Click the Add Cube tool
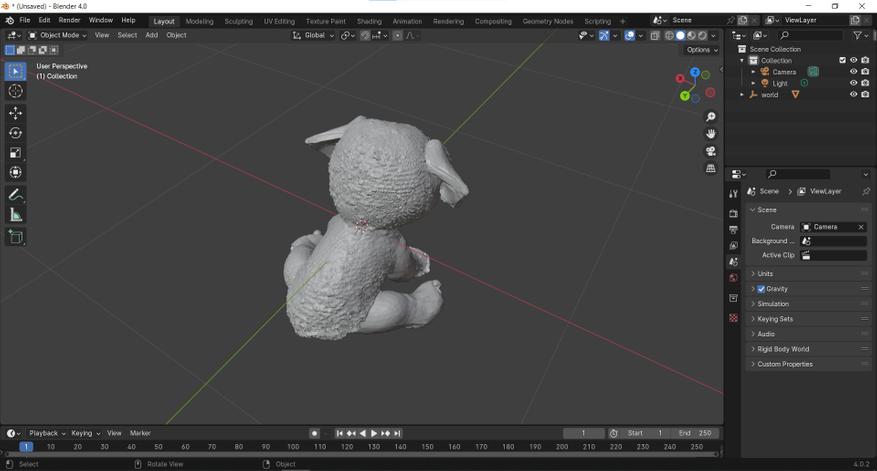The width and height of the screenshot is (877, 471). pos(15,237)
